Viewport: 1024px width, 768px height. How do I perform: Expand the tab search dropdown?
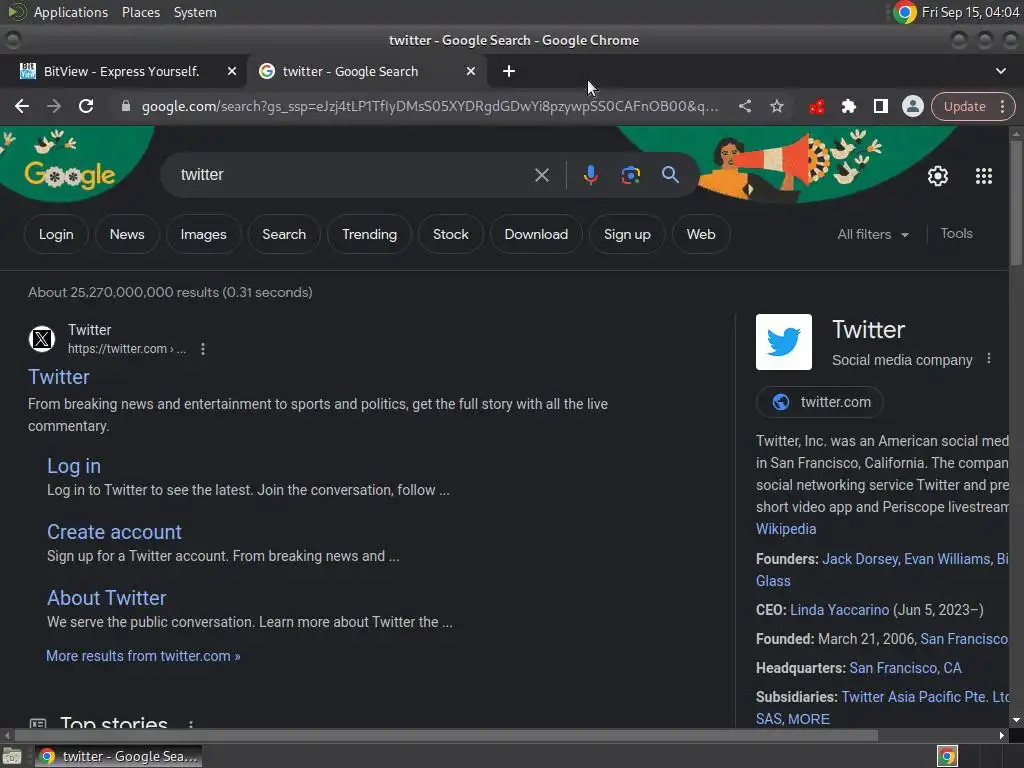[1000, 71]
